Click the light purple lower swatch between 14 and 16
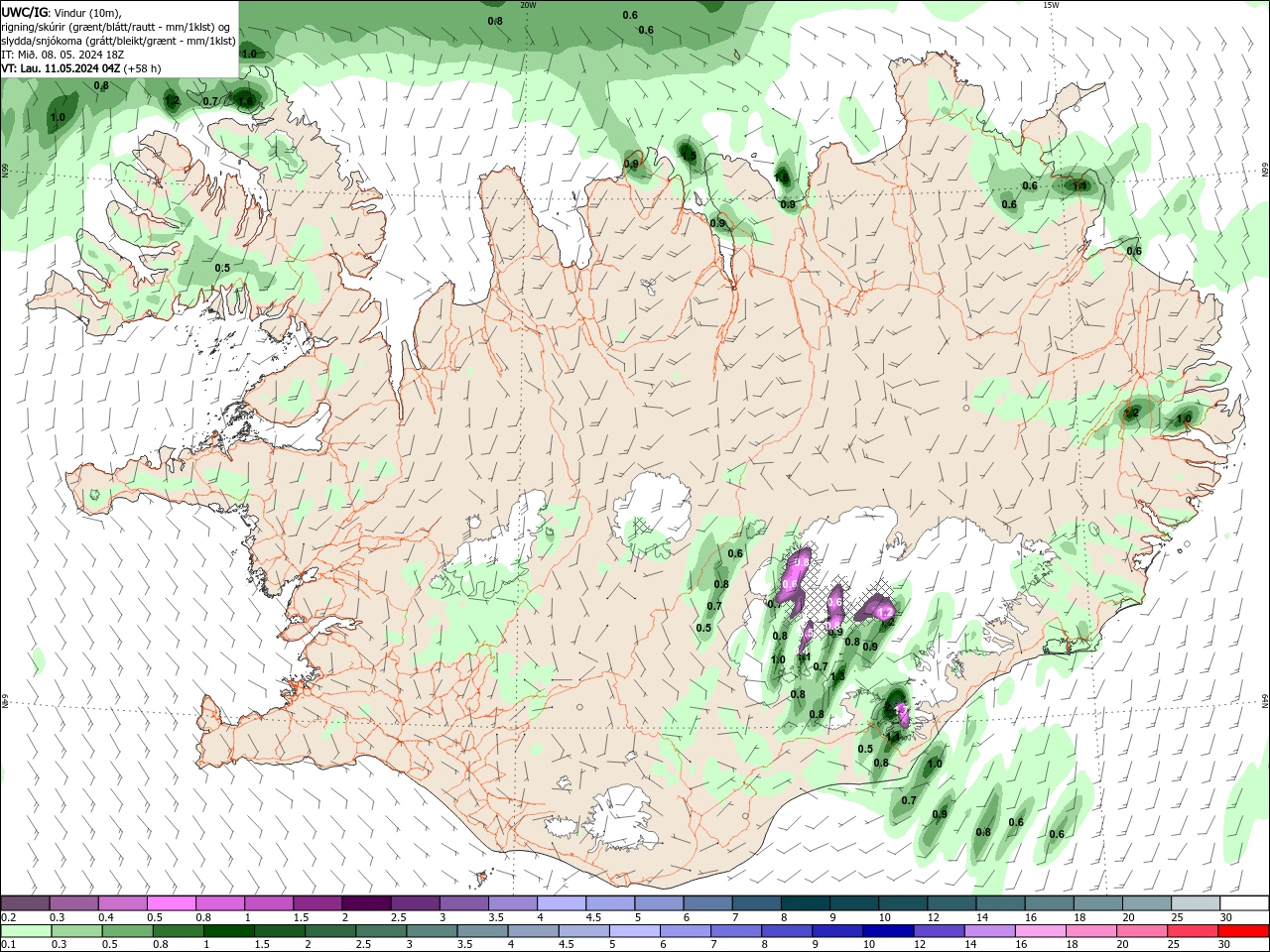The height and width of the screenshot is (952, 1270). (989, 931)
